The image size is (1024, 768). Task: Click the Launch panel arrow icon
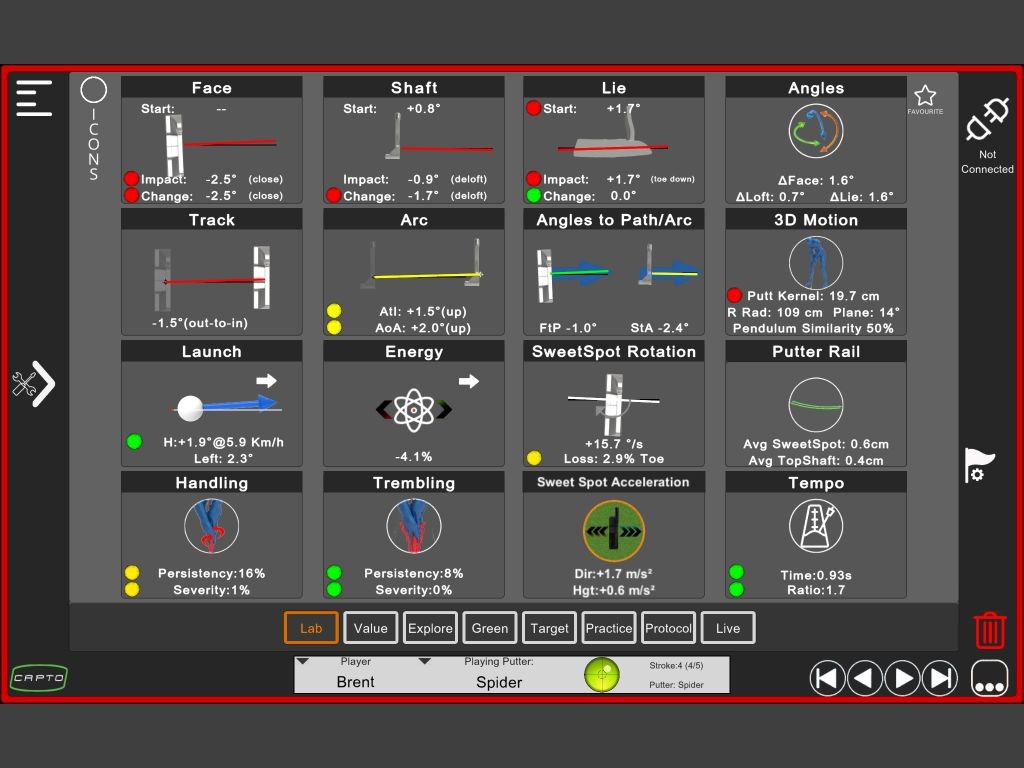click(266, 380)
